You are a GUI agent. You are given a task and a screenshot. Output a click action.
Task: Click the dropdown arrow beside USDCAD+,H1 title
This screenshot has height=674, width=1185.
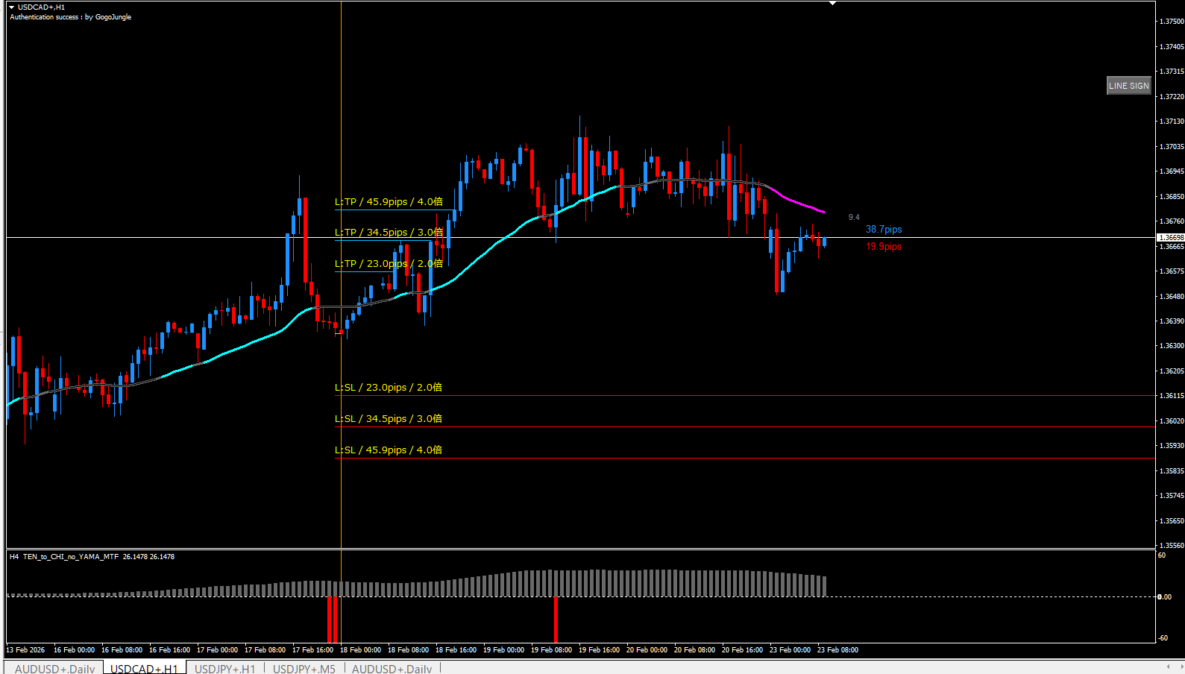10,7
